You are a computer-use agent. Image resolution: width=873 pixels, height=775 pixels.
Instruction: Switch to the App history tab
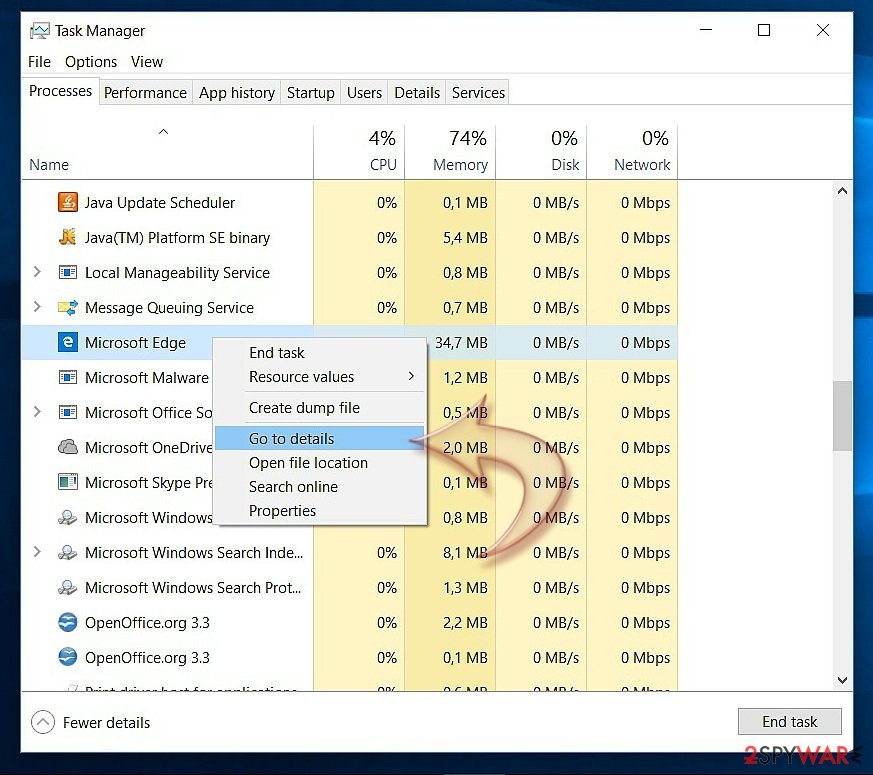237,92
